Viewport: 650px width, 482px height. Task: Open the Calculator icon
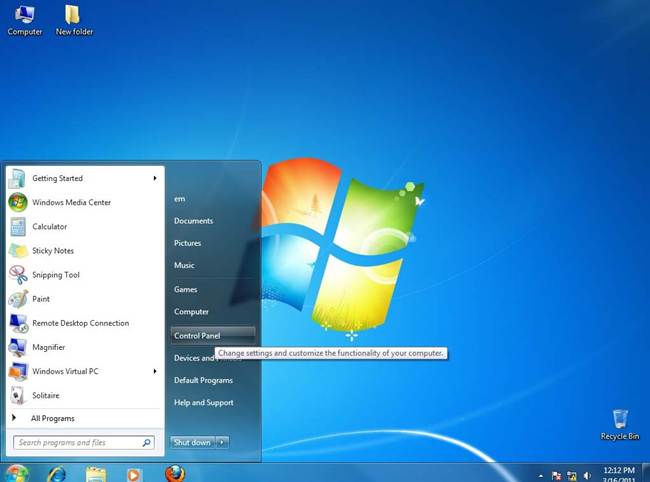coord(18,227)
